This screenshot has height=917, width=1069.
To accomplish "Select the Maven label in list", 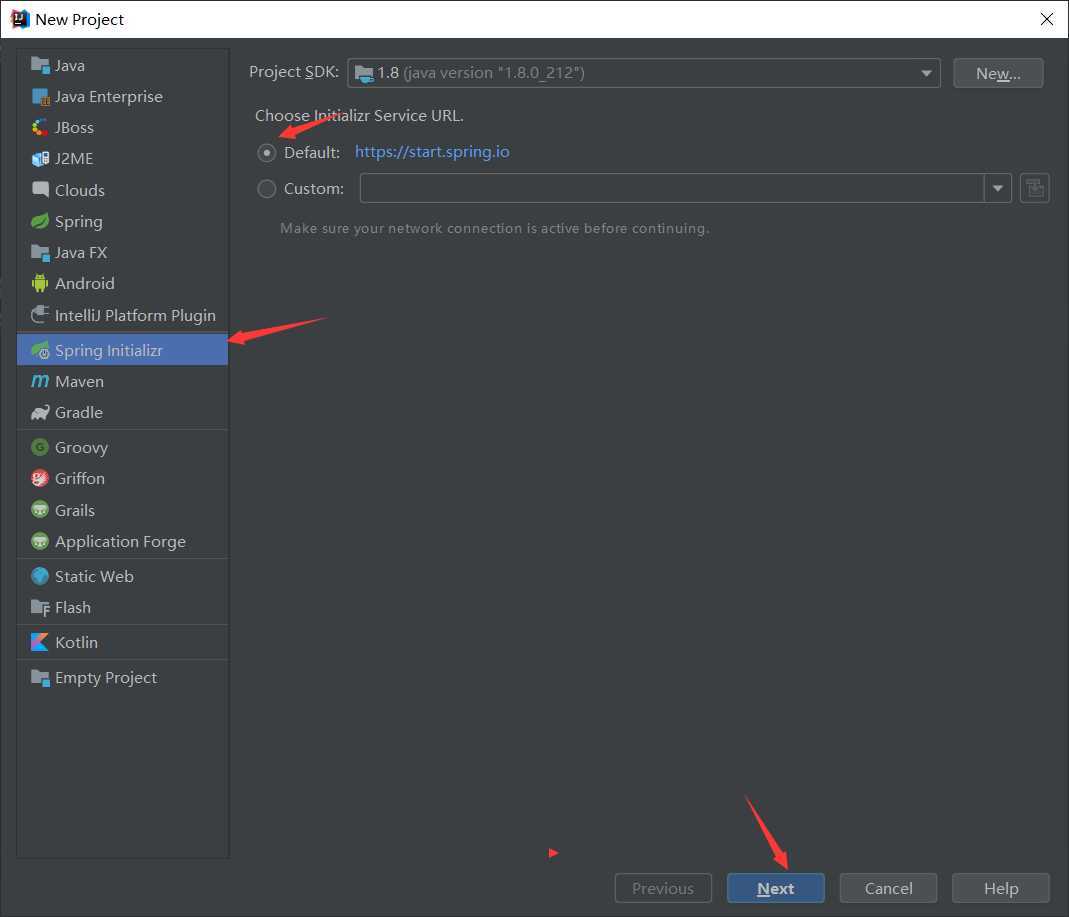I will [x=79, y=382].
